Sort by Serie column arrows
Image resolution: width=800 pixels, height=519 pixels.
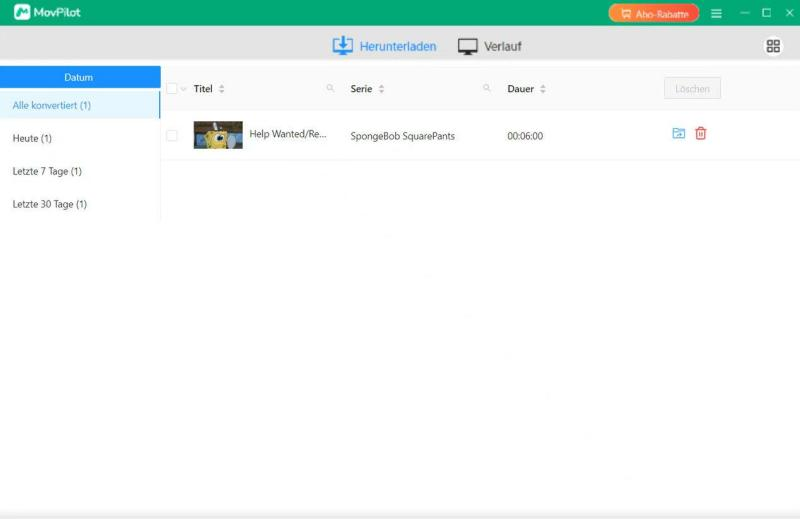(381, 89)
